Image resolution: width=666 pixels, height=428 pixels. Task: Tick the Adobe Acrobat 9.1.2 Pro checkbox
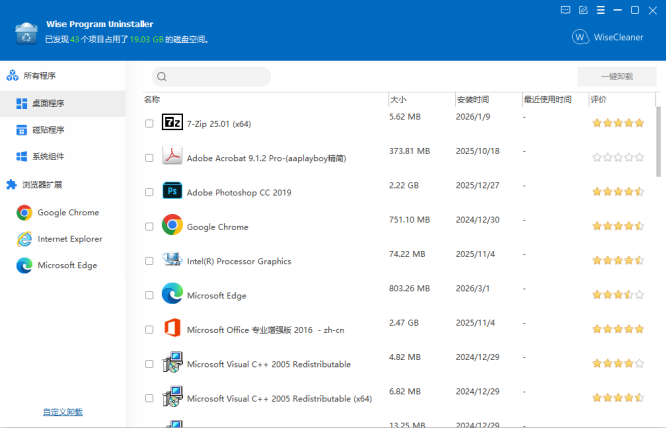point(149,158)
